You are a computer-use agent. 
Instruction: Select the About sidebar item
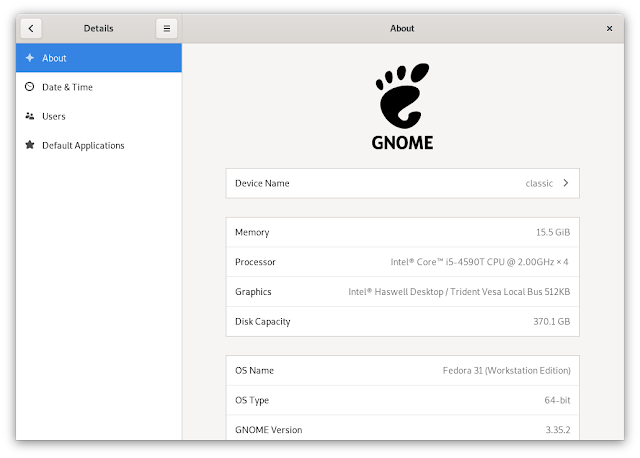pos(99,58)
